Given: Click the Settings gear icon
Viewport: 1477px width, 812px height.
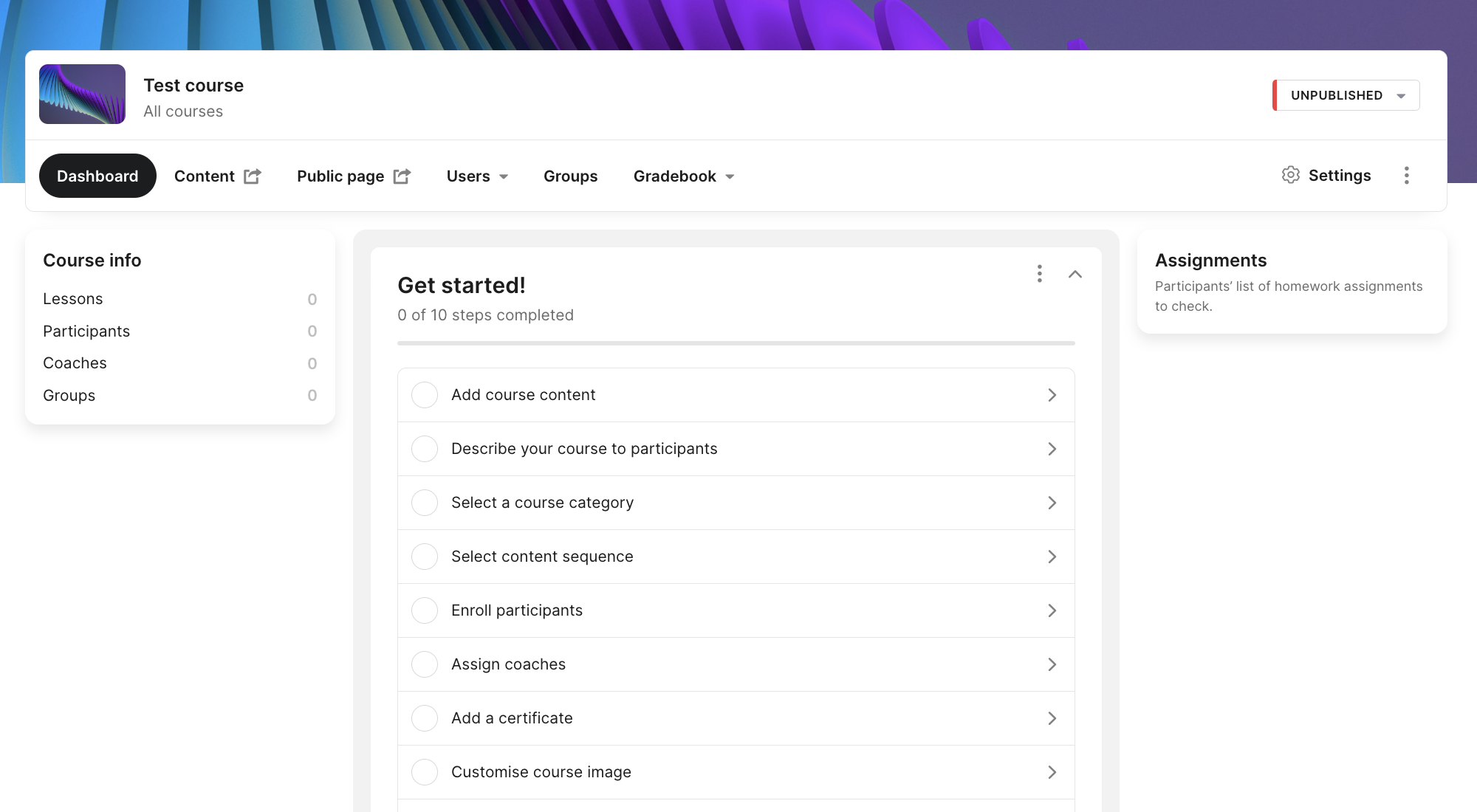Looking at the screenshot, I should (1290, 175).
